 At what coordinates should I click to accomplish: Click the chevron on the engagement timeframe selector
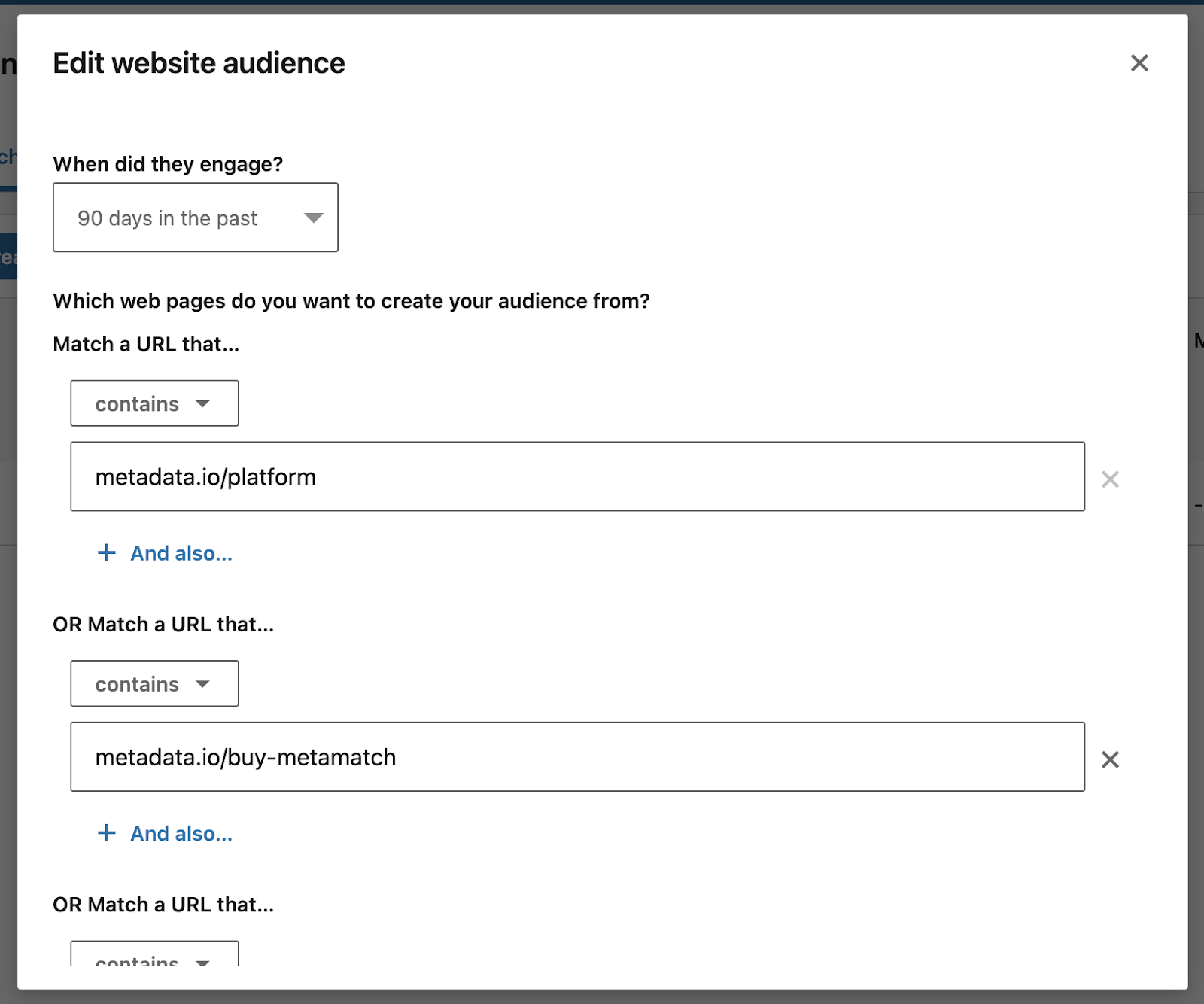(313, 218)
